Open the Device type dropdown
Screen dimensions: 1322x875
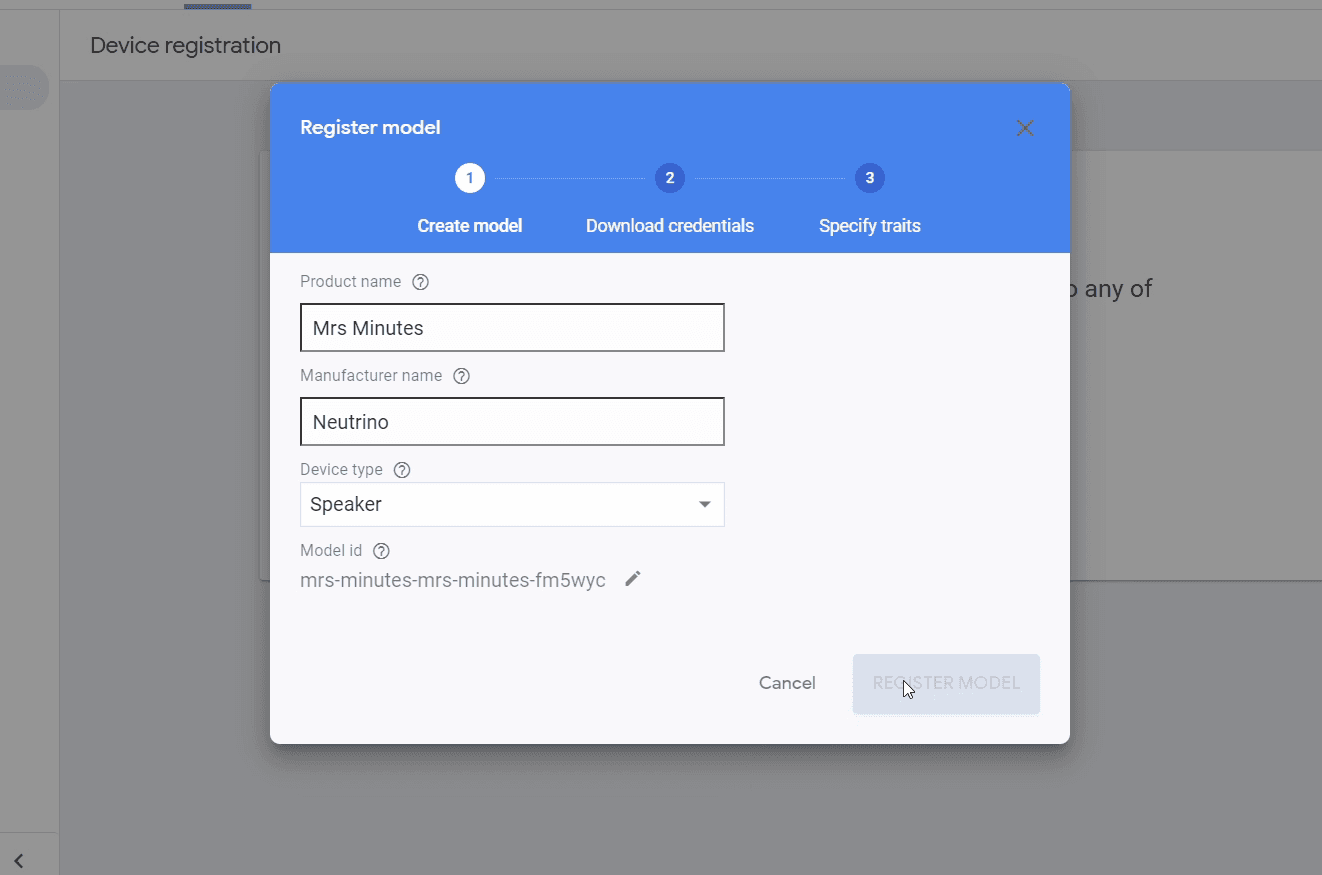click(704, 504)
